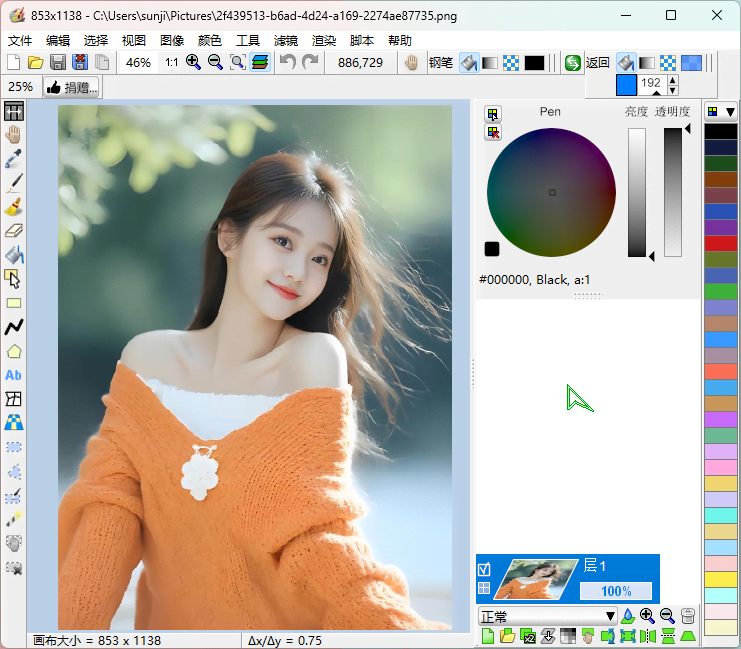The image size is (741, 649).
Task: Save the image with floppy icon
Action: click(58, 62)
